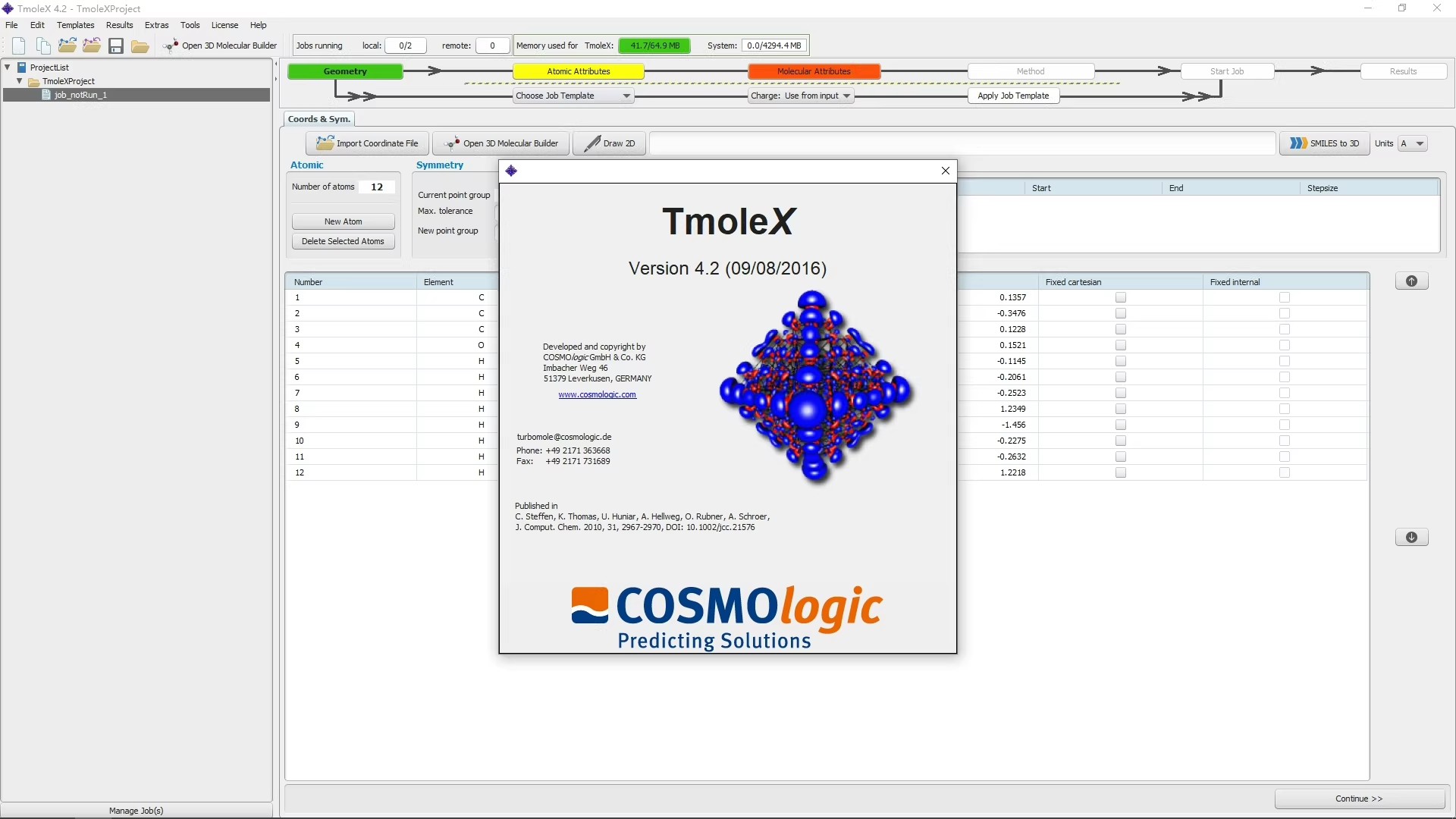This screenshot has width=1456, height=819.
Task: Click the green TmoleX memory usage bar
Action: coord(655,45)
